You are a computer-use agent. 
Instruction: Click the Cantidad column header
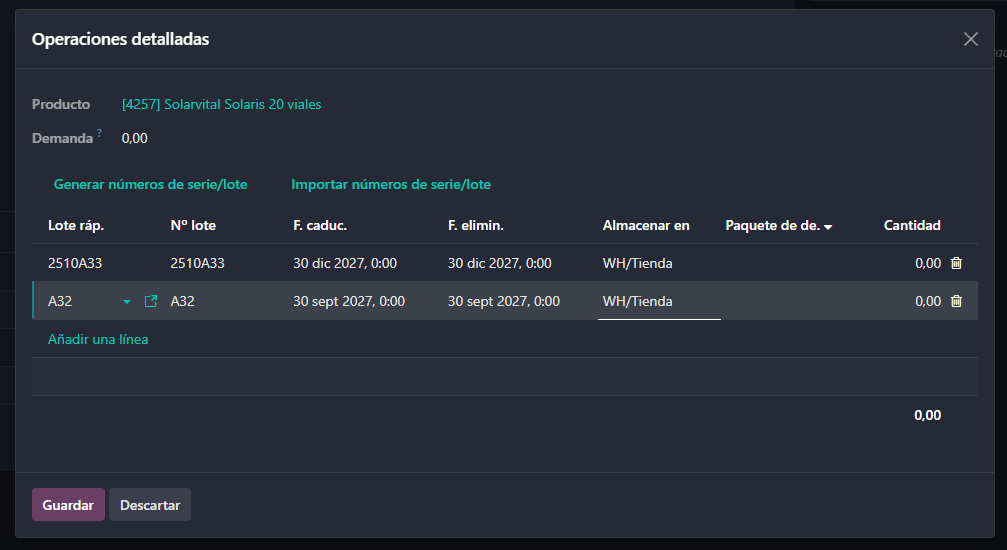912,225
